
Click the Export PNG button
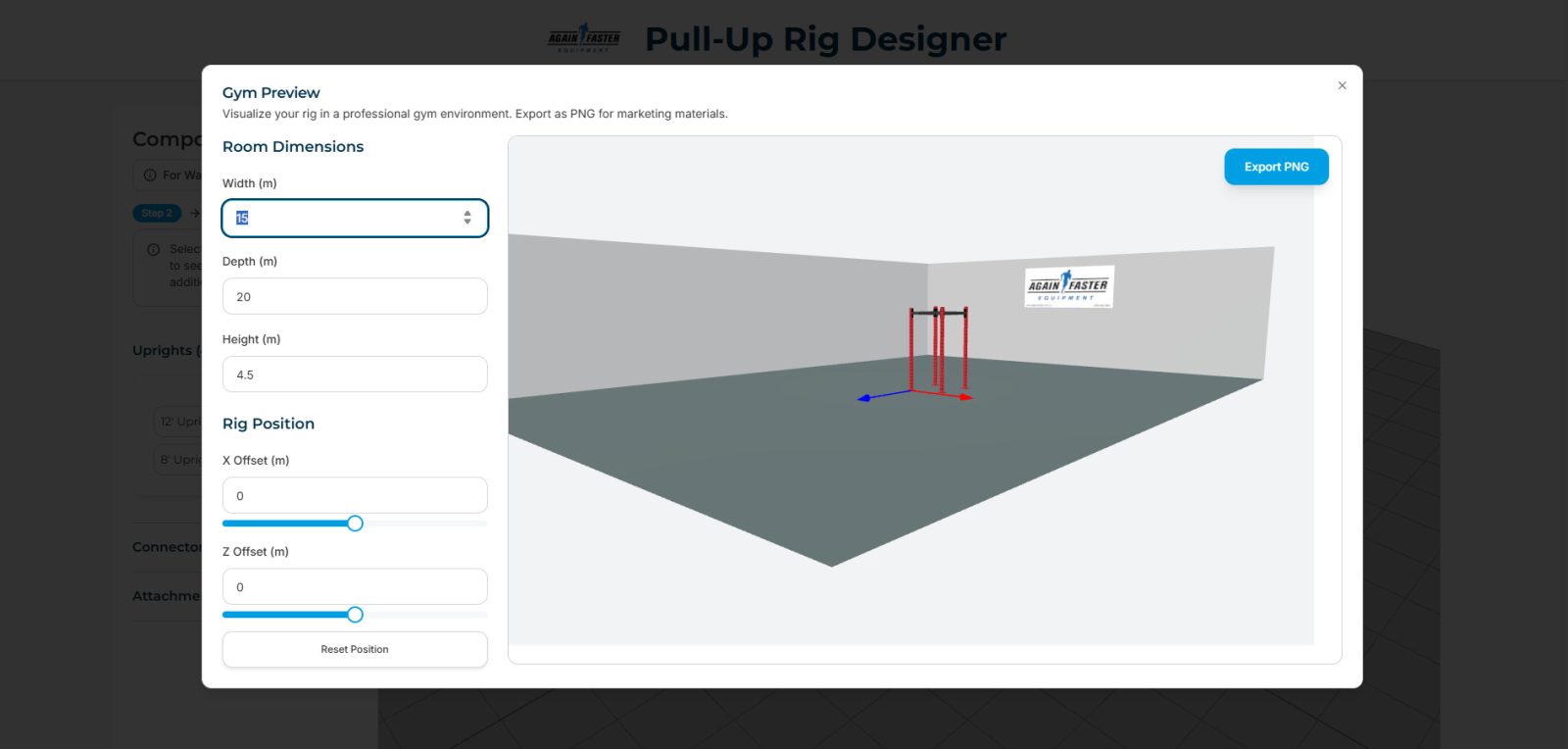pyautogui.click(x=1276, y=167)
